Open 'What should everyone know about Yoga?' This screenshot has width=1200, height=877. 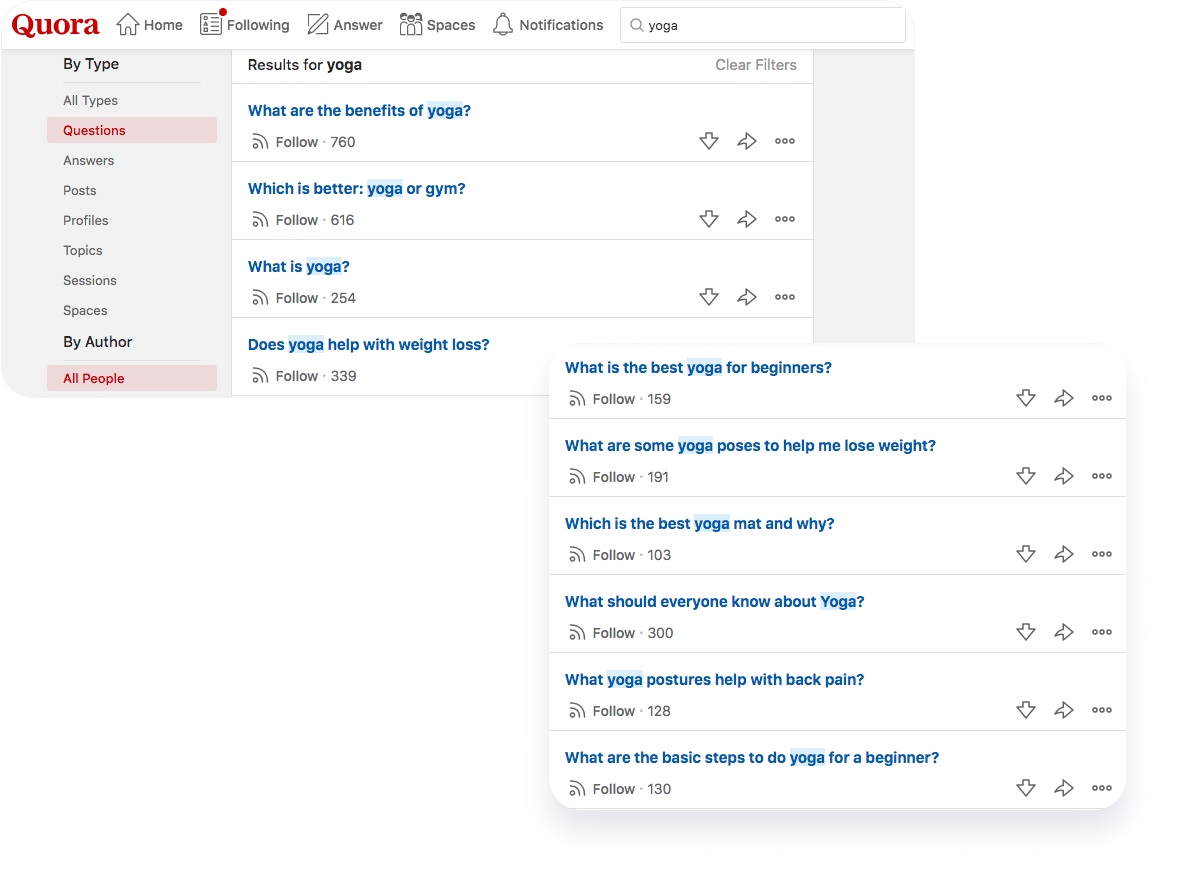[x=714, y=602]
